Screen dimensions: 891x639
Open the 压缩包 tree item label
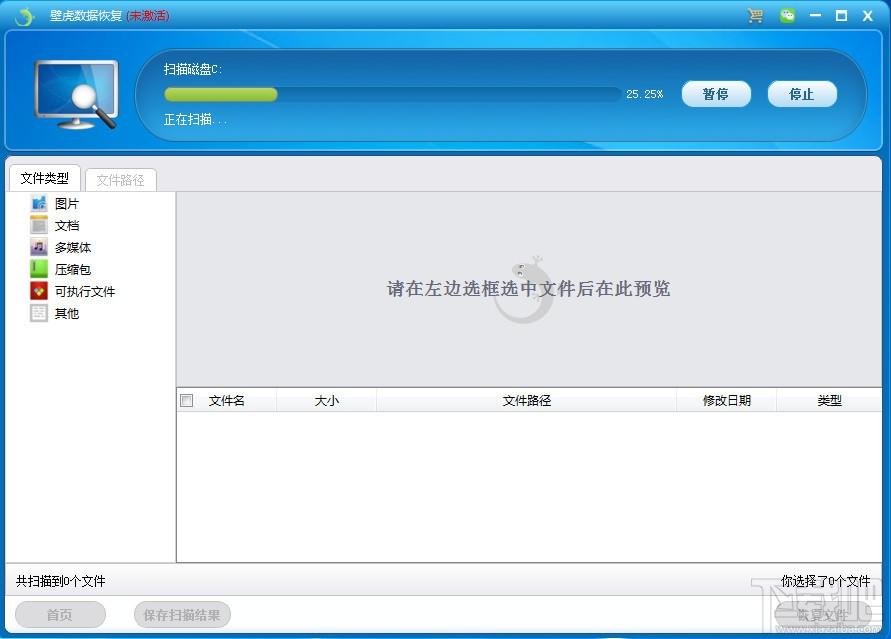coord(73,269)
